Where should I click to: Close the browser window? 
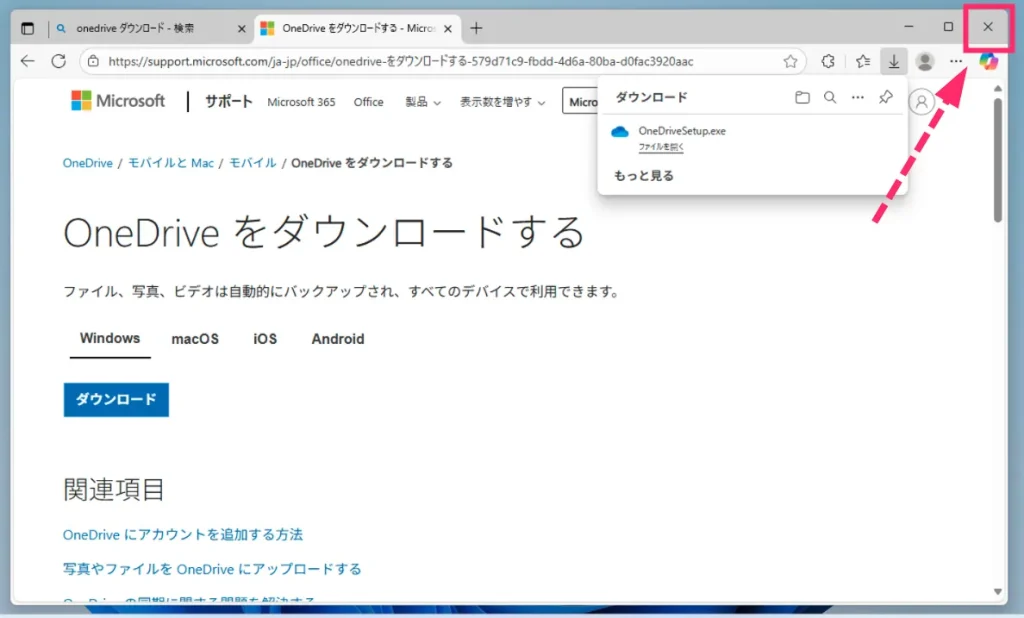coord(988,27)
